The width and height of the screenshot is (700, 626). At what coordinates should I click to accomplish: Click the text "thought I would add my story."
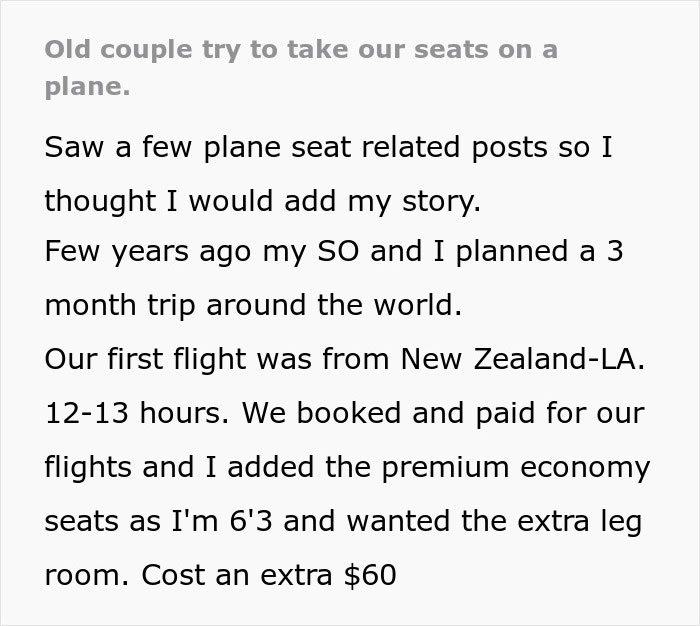point(263,201)
